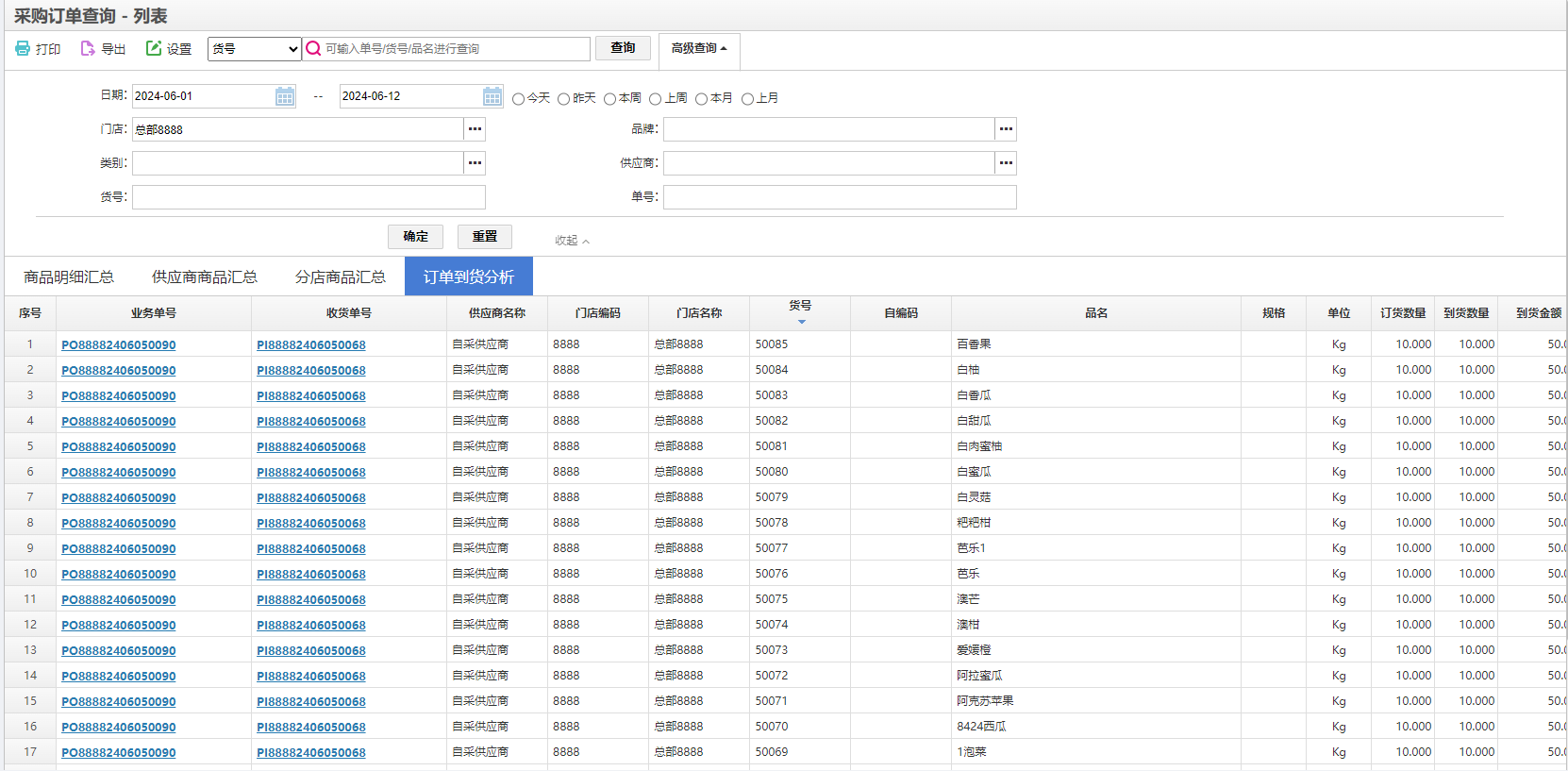Click 收起 to collapse filters
Viewport: 1568px width, 771px height.
pyautogui.click(x=572, y=241)
